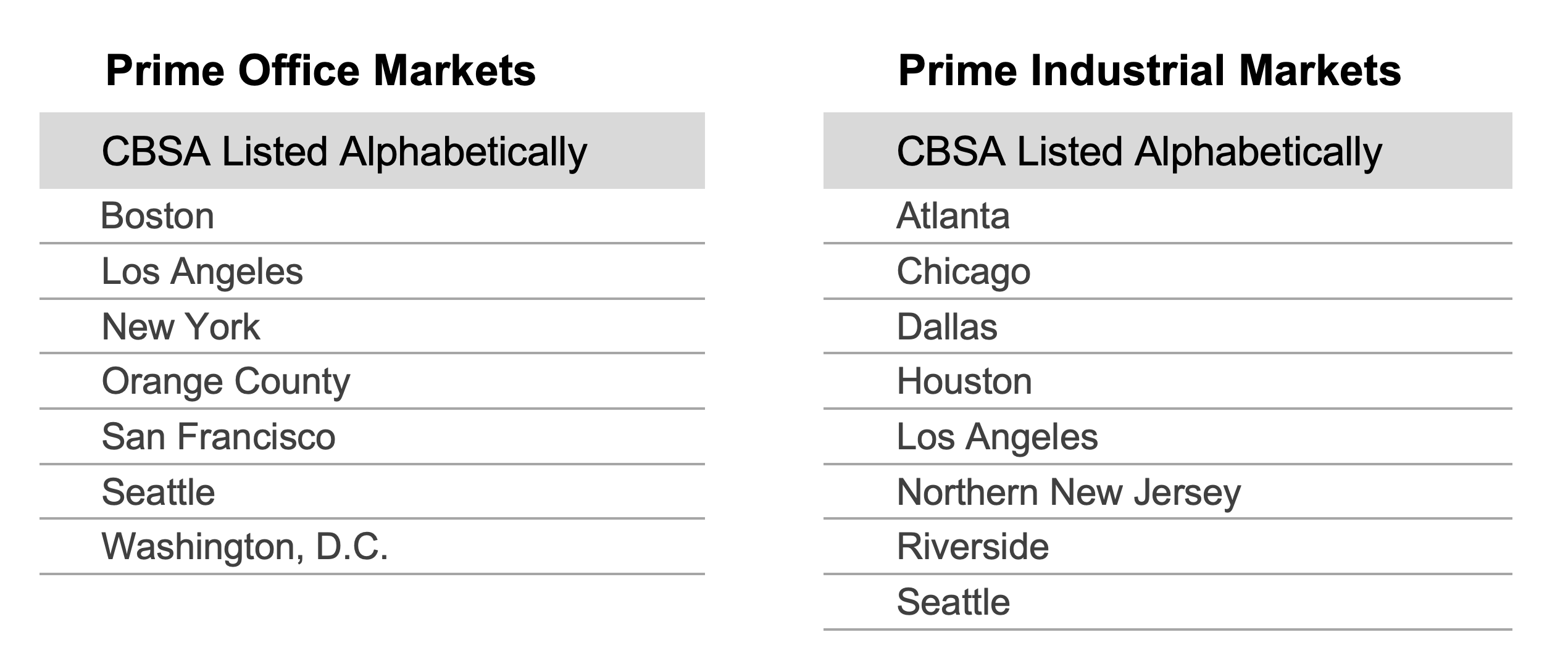1568x669 pixels.
Task: Click the word Alphabetically in the office header
Action: pyautogui.click(x=463, y=152)
